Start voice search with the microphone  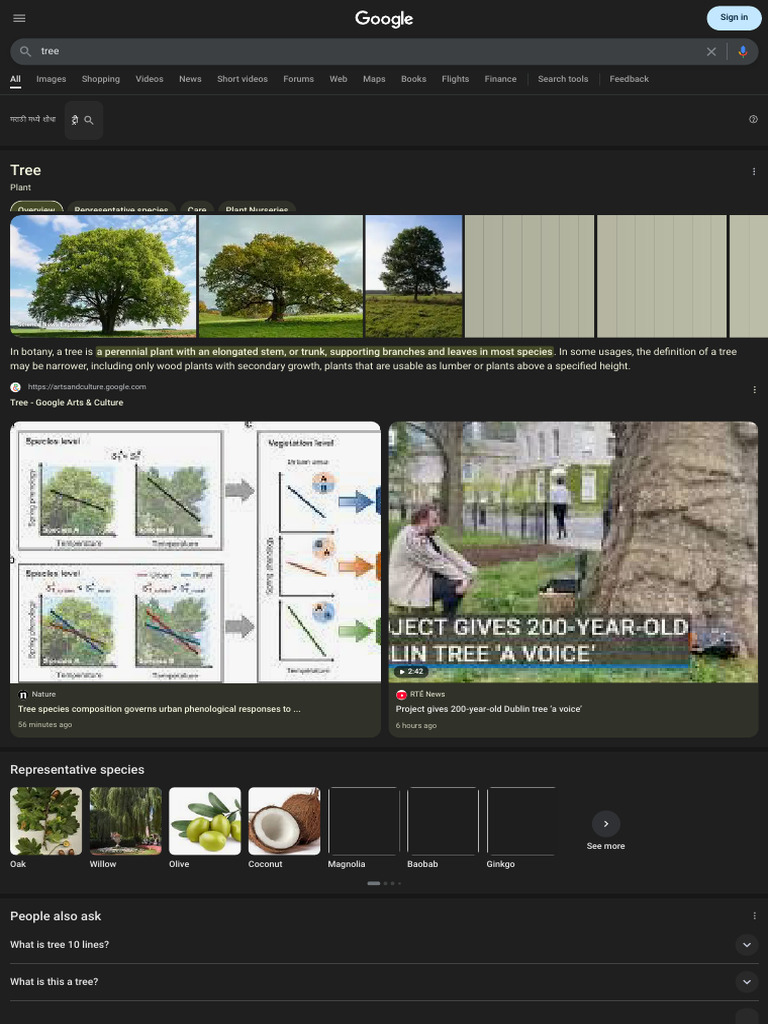(x=742, y=51)
